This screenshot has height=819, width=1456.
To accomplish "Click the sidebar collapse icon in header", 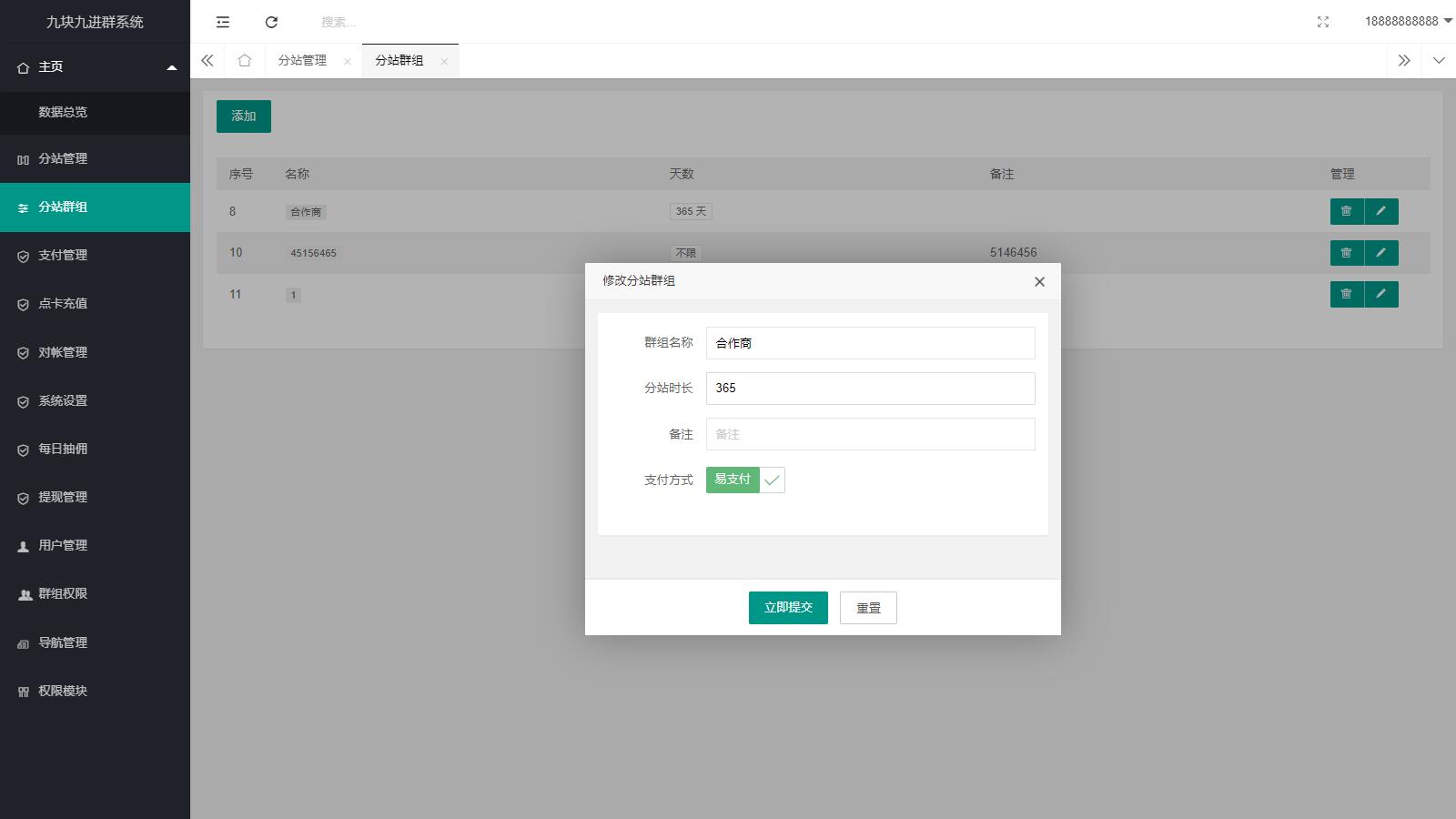I will 223,22.
